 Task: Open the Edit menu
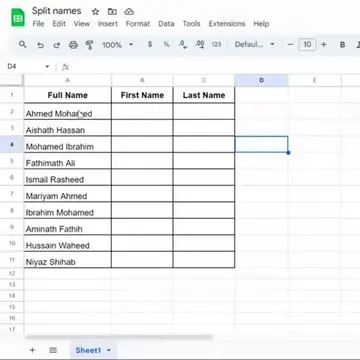[59, 24]
